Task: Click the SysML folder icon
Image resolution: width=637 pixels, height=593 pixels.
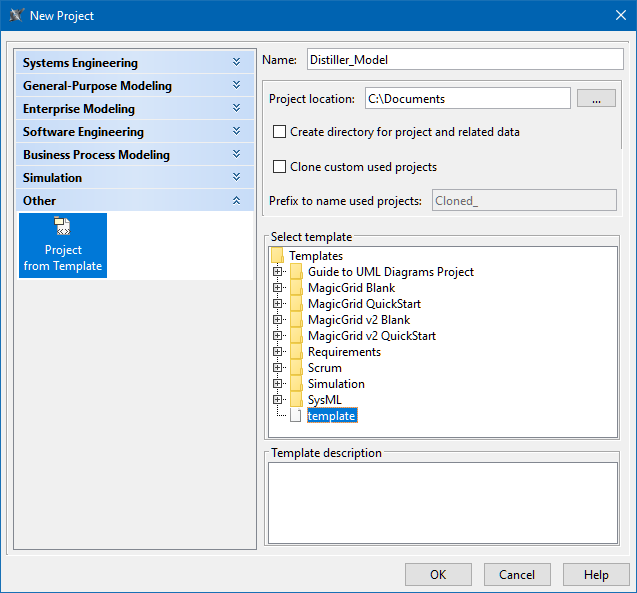Action: pos(296,400)
